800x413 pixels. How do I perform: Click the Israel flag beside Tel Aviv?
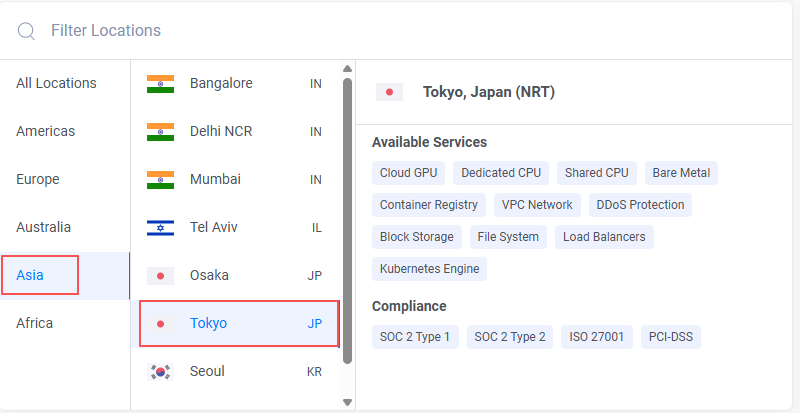tap(160, 227)
